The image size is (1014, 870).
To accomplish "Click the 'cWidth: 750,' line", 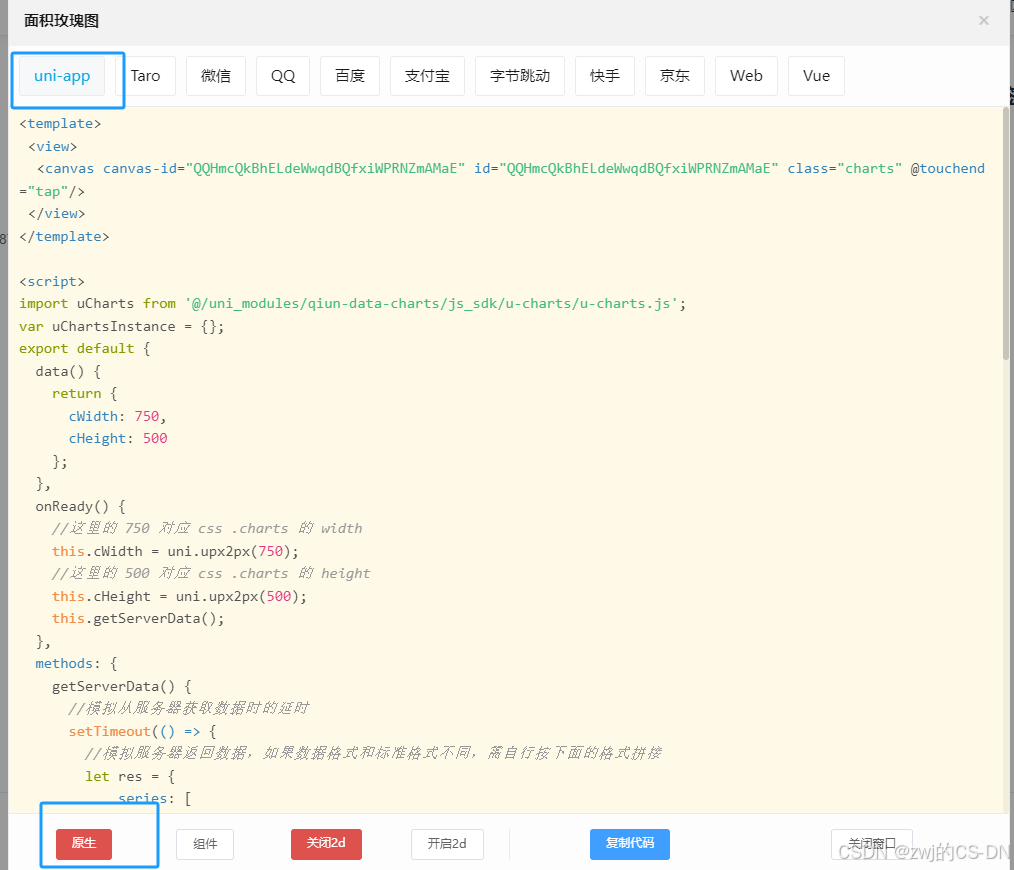I will coord(118,416).
